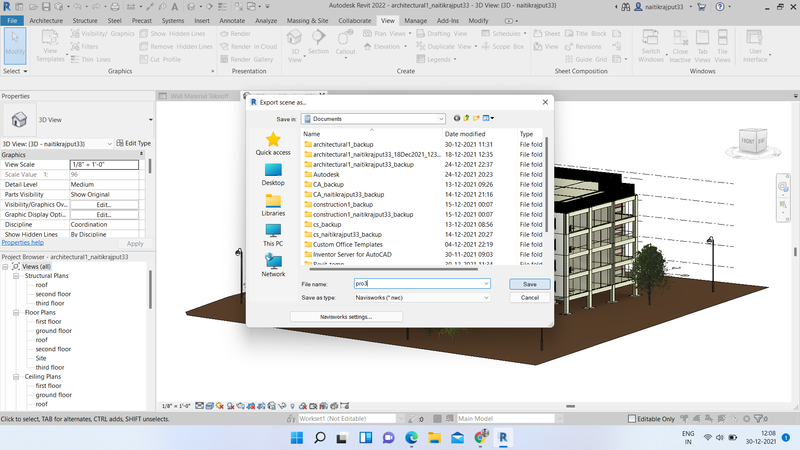Collapse the Ceiling Plans tree node
The width and height of the screenshot is (800, 450).
(16, 377)
